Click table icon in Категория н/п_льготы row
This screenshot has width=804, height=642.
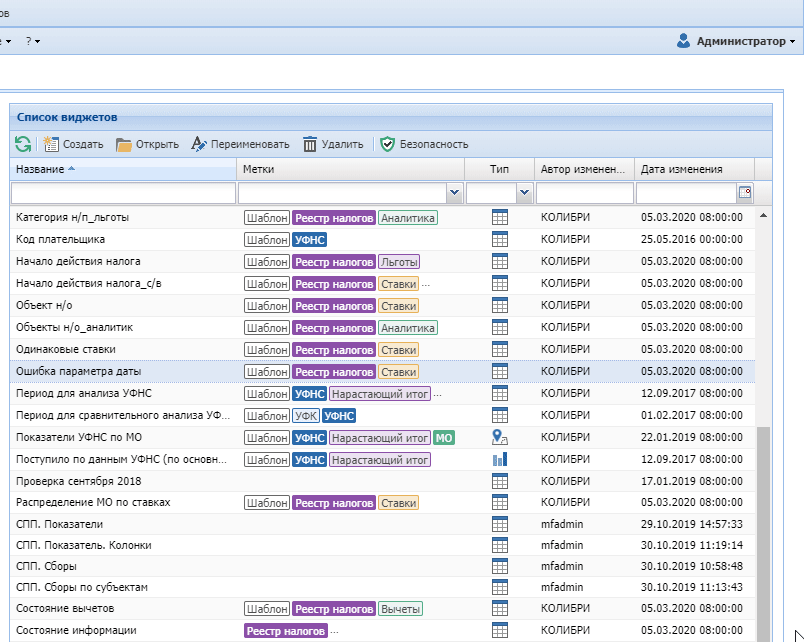point(499,217)
